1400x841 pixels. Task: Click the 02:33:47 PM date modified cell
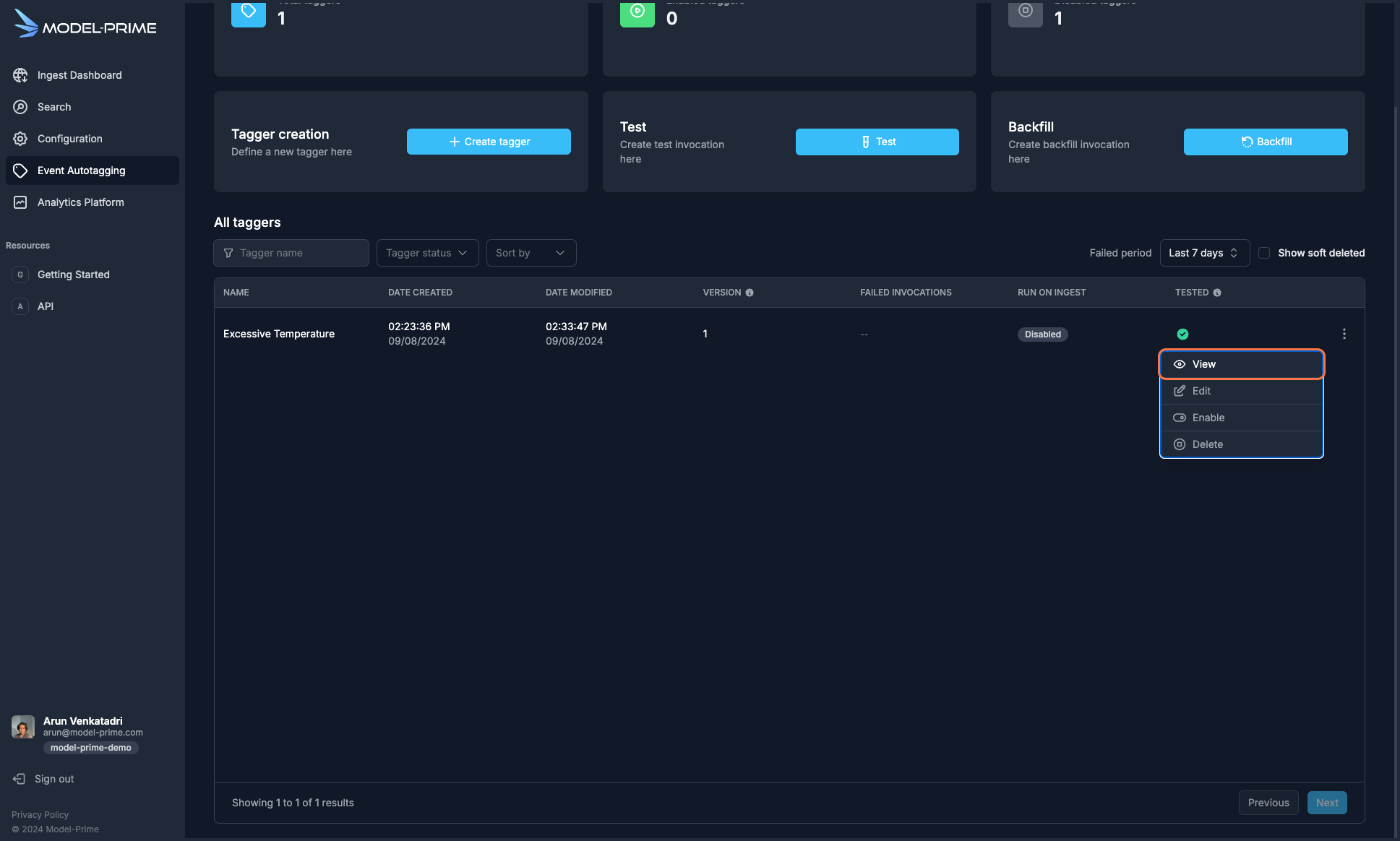pyautogui.click(x=576, y=327)
